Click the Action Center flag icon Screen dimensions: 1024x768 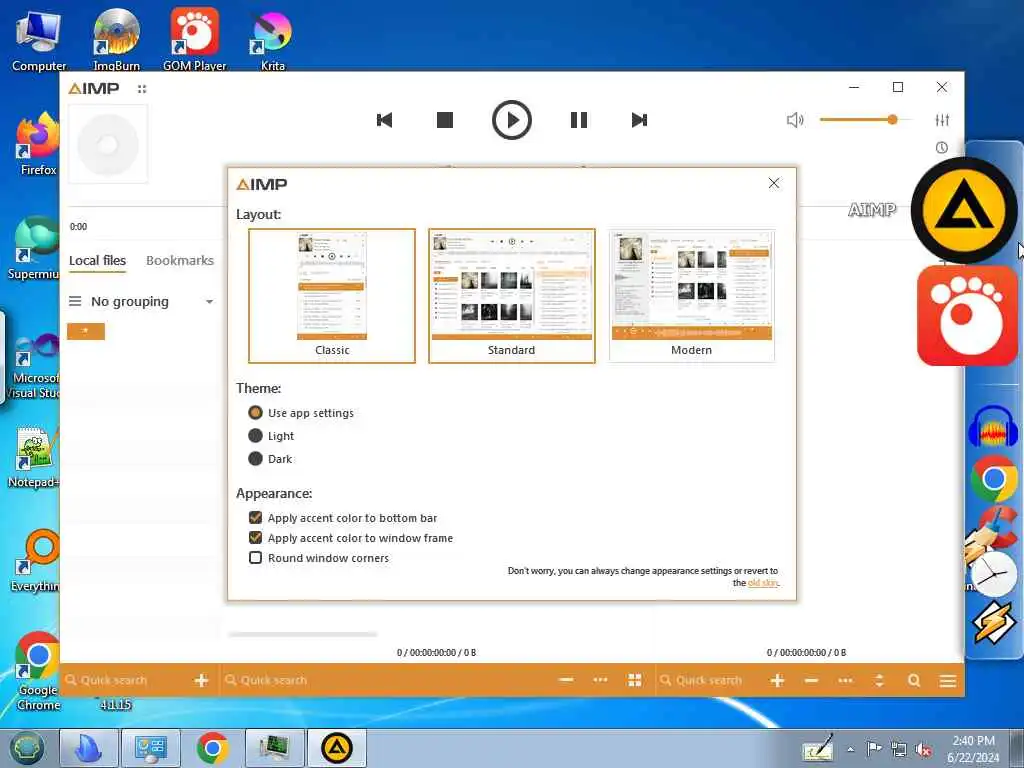point(874,749)
